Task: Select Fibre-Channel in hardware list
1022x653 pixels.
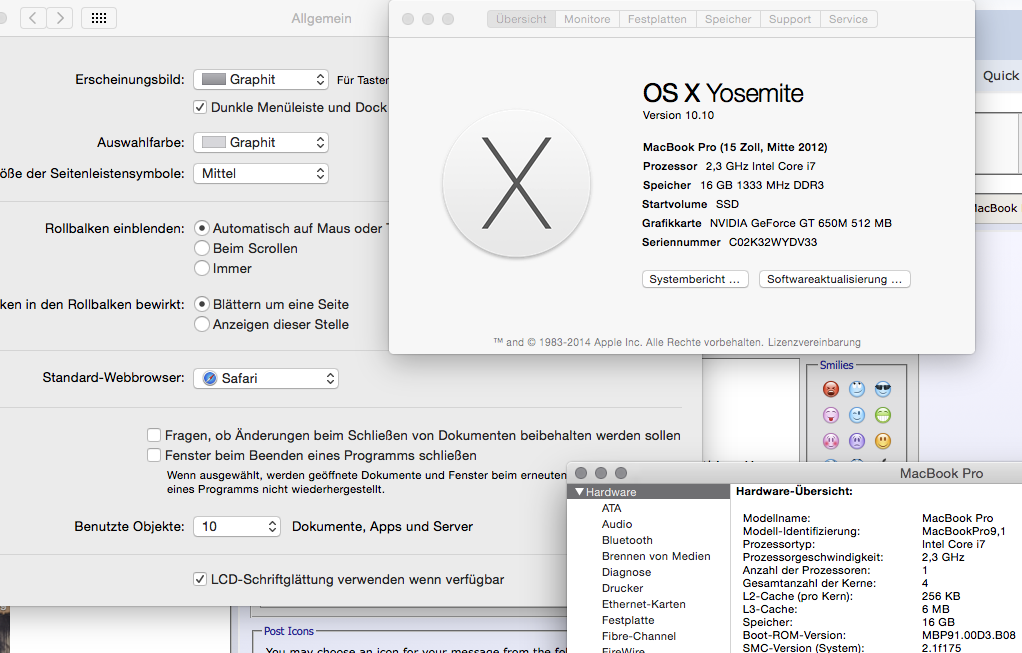Action: [639, 636]
